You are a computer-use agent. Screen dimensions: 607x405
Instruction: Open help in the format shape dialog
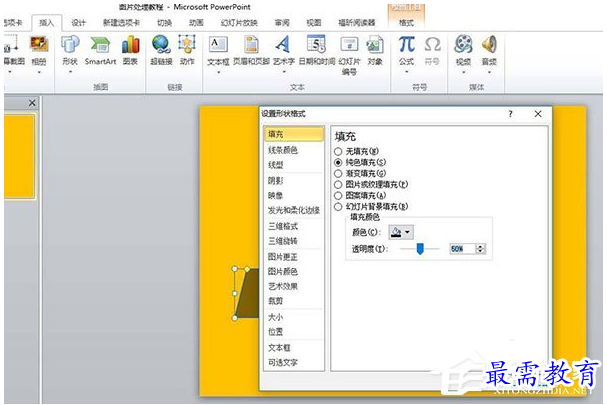point(510,114)
